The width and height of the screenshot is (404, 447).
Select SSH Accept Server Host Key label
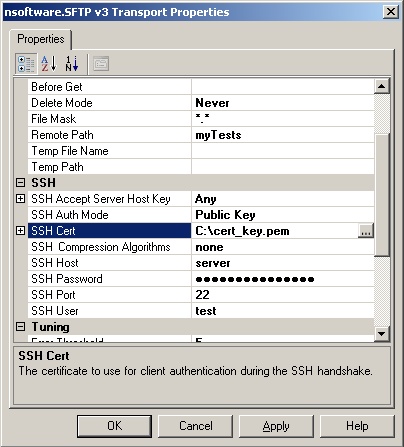[109, 199]
